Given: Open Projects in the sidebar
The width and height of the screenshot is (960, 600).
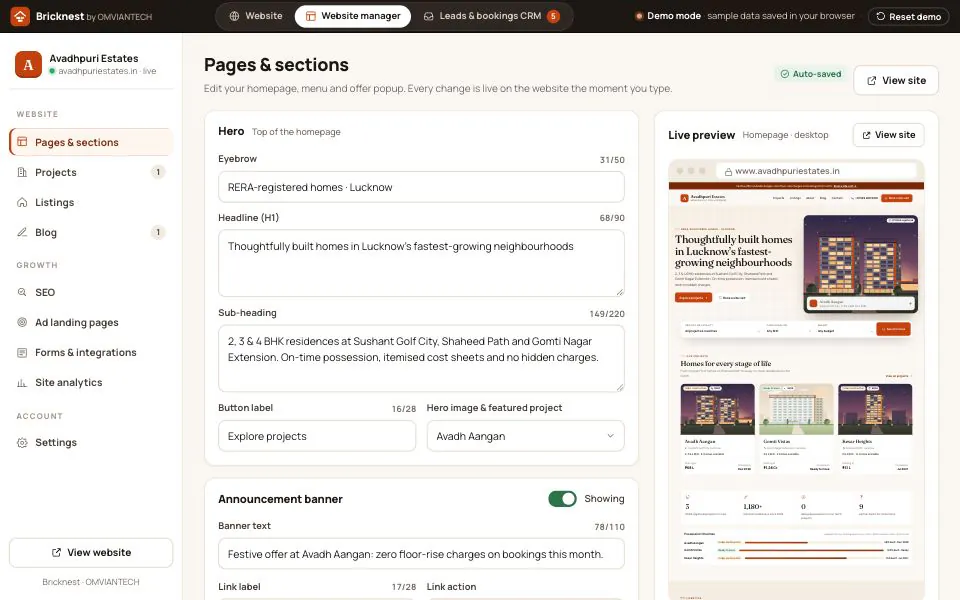Looking at the screenshot, I should click(91, 172).
